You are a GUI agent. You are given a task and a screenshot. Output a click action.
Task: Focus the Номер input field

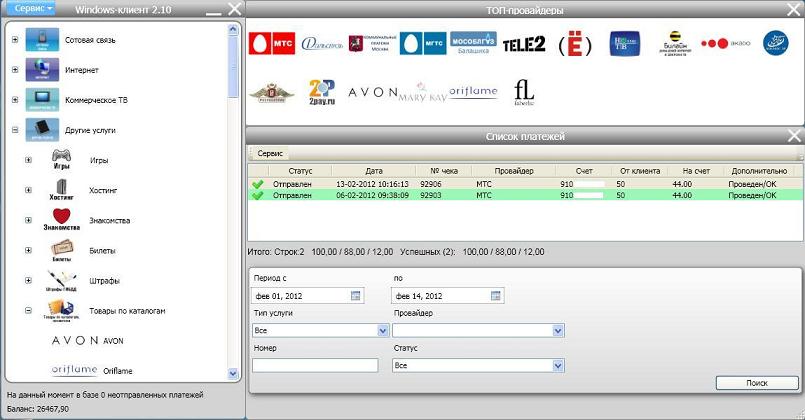pyautogui.click(x=315, y=365)
